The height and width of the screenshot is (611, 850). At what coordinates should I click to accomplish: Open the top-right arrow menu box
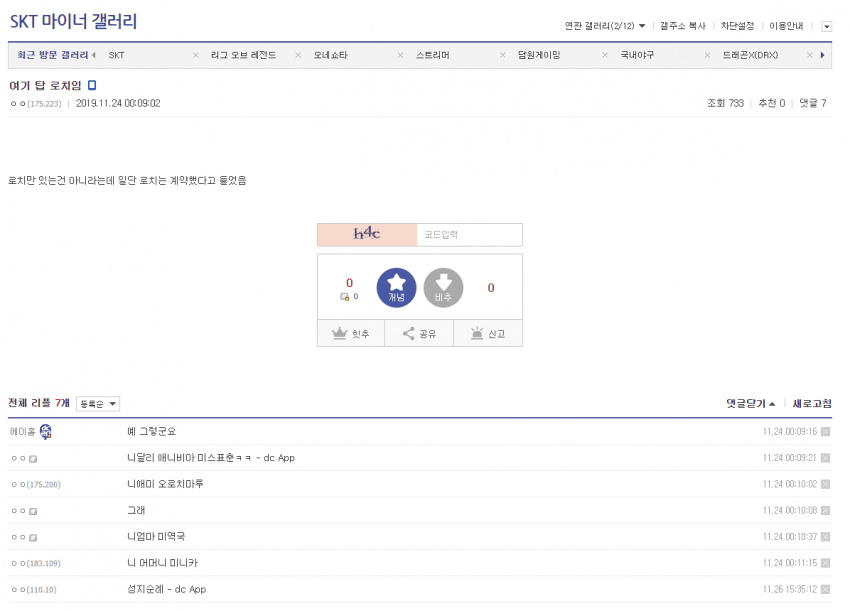pyautogui.click(x=826, y=26)
